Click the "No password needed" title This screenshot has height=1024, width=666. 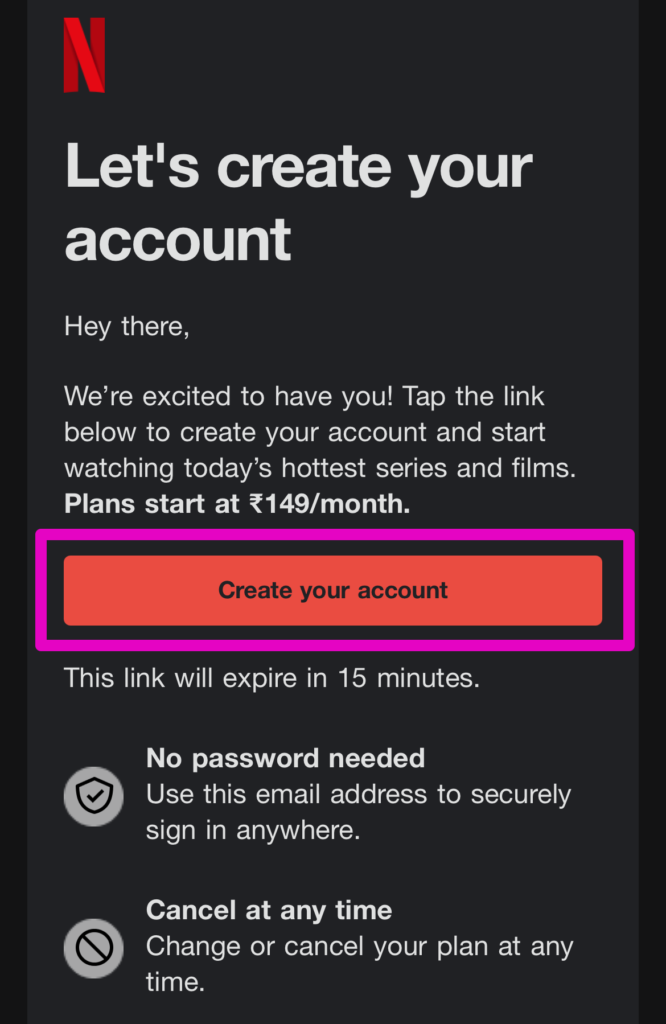click(285, 758)
